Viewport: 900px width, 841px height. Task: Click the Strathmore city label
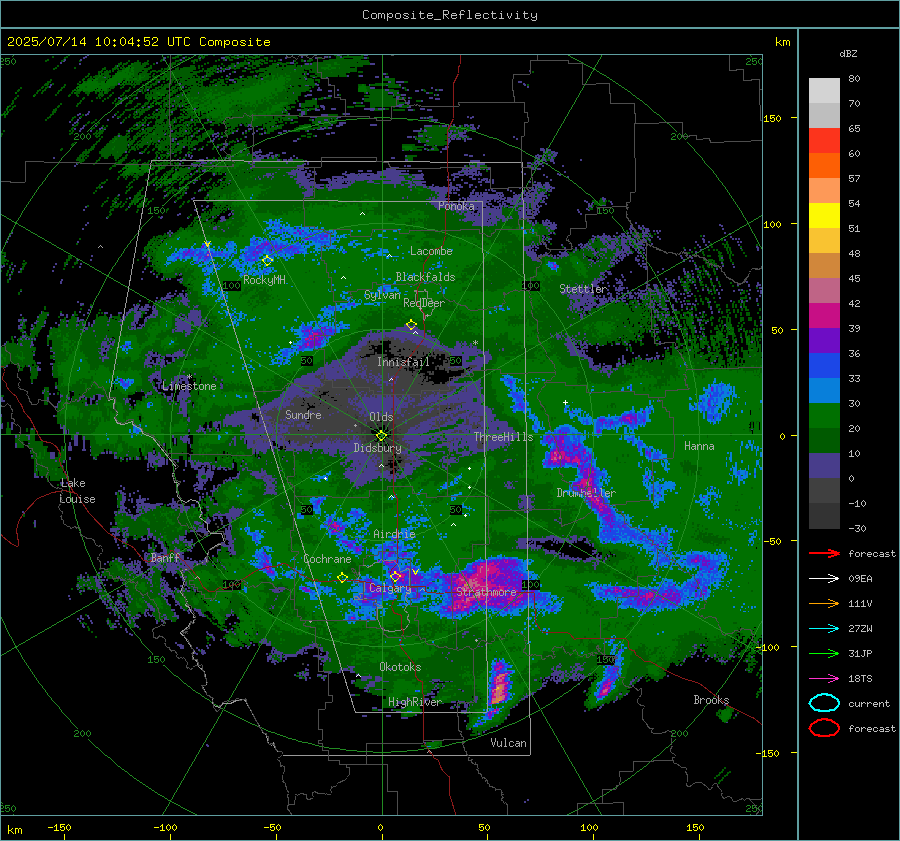(x=486, y=592)
